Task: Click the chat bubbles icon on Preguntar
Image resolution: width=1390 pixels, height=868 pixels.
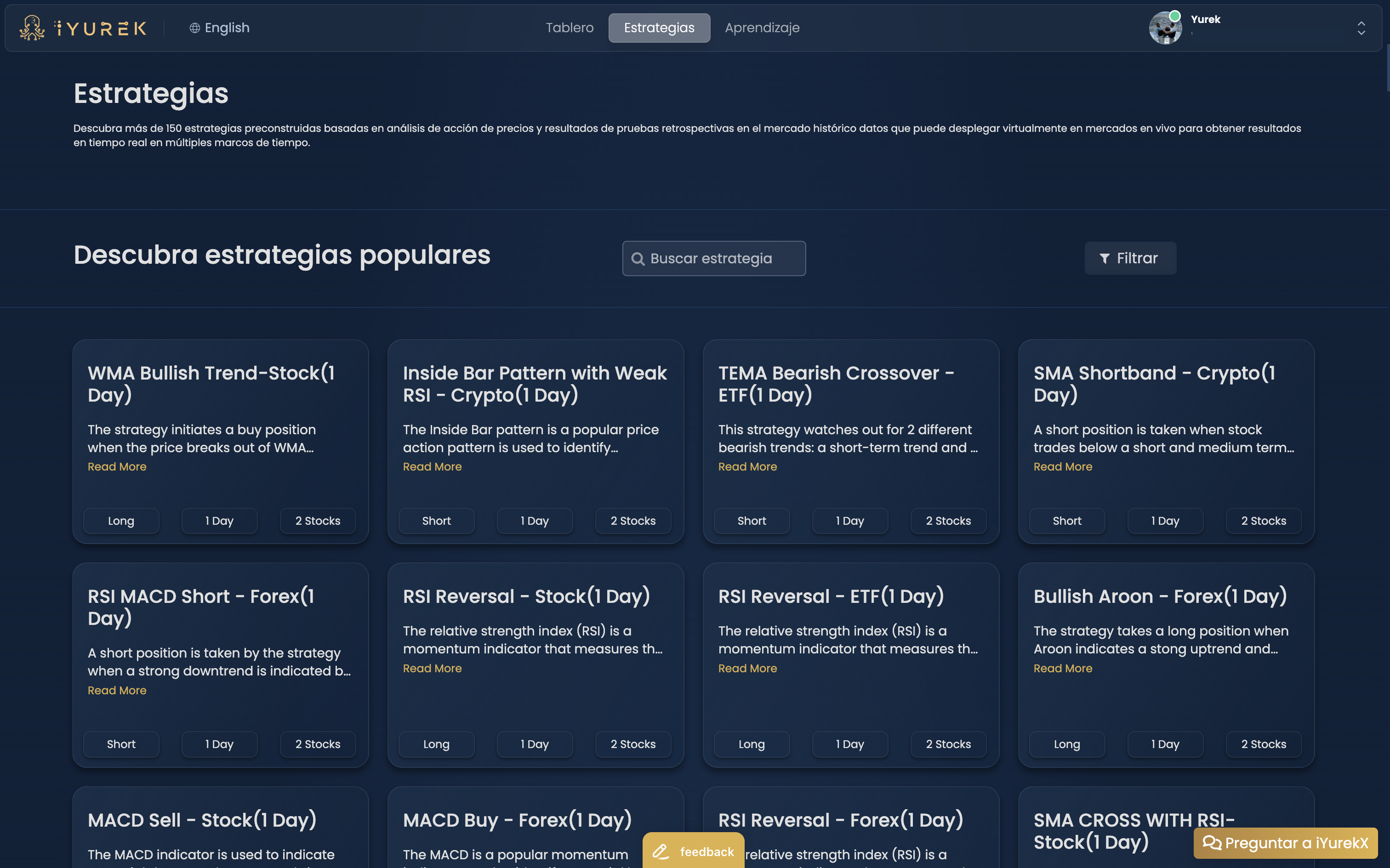Action: [1212, 843]
